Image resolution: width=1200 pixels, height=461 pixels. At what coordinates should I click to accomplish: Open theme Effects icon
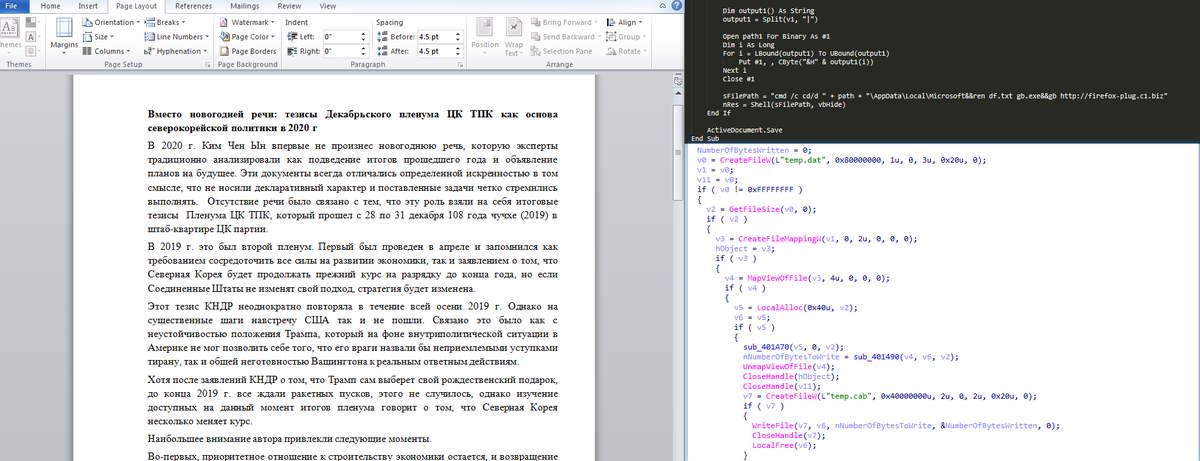click(31, 50)
